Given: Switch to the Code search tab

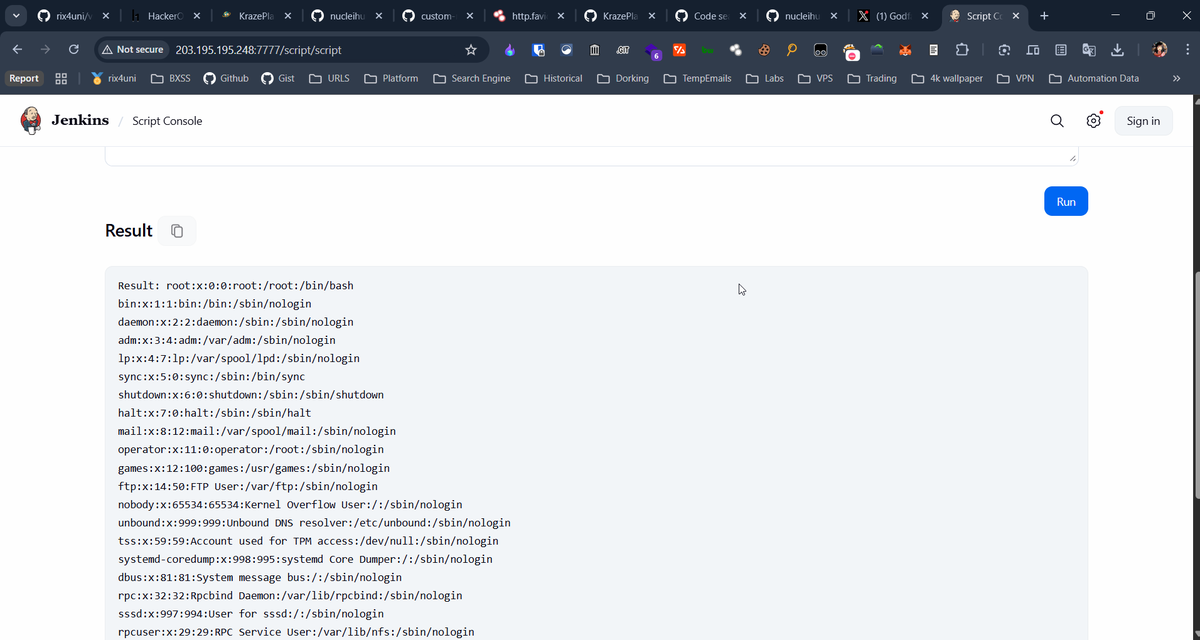Looking at the screenshot, I should pos(709,16).
